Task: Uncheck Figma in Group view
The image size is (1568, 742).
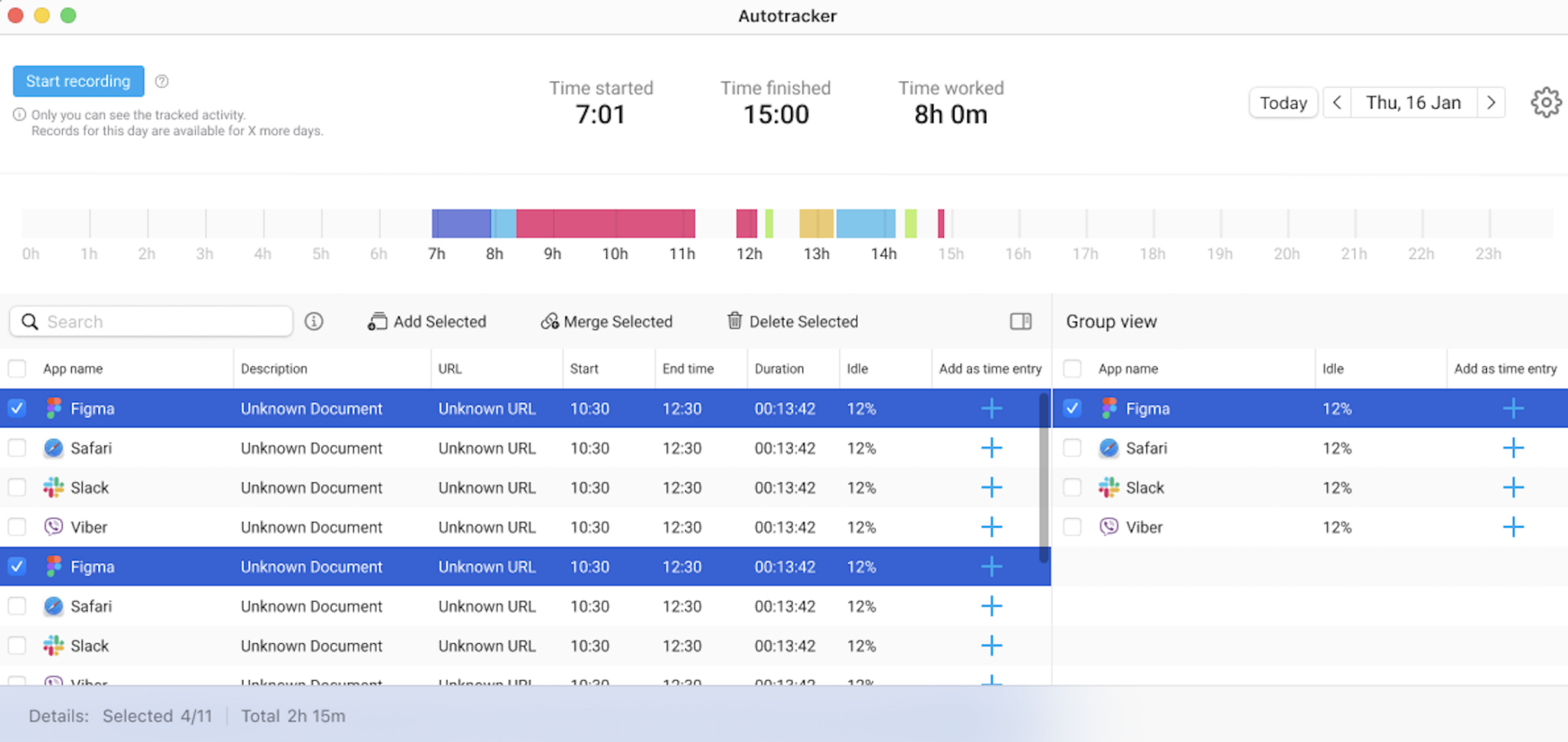Action: click(x=1072, y=408)
